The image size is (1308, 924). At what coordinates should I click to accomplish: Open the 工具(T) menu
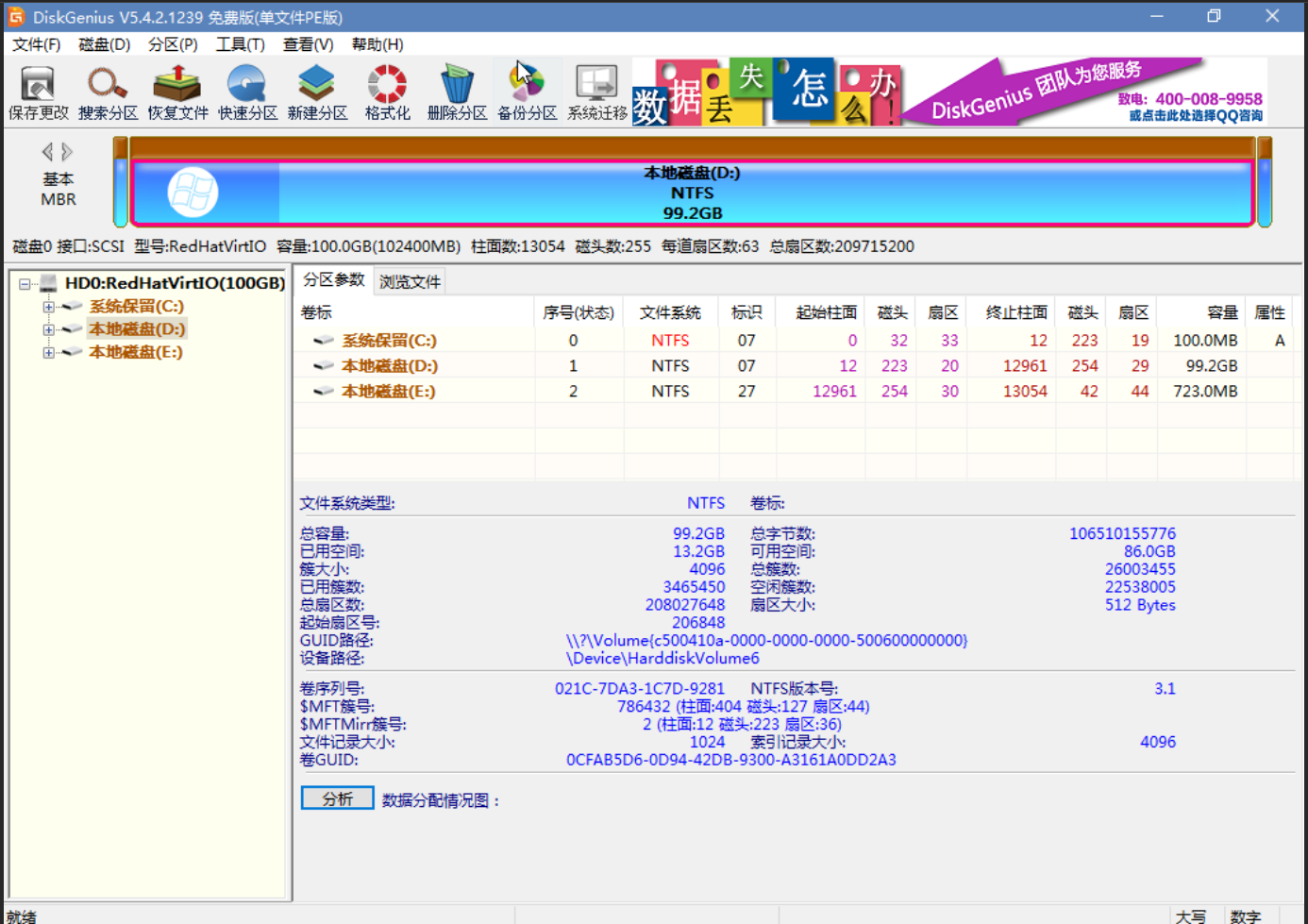(x=241, y=44)
